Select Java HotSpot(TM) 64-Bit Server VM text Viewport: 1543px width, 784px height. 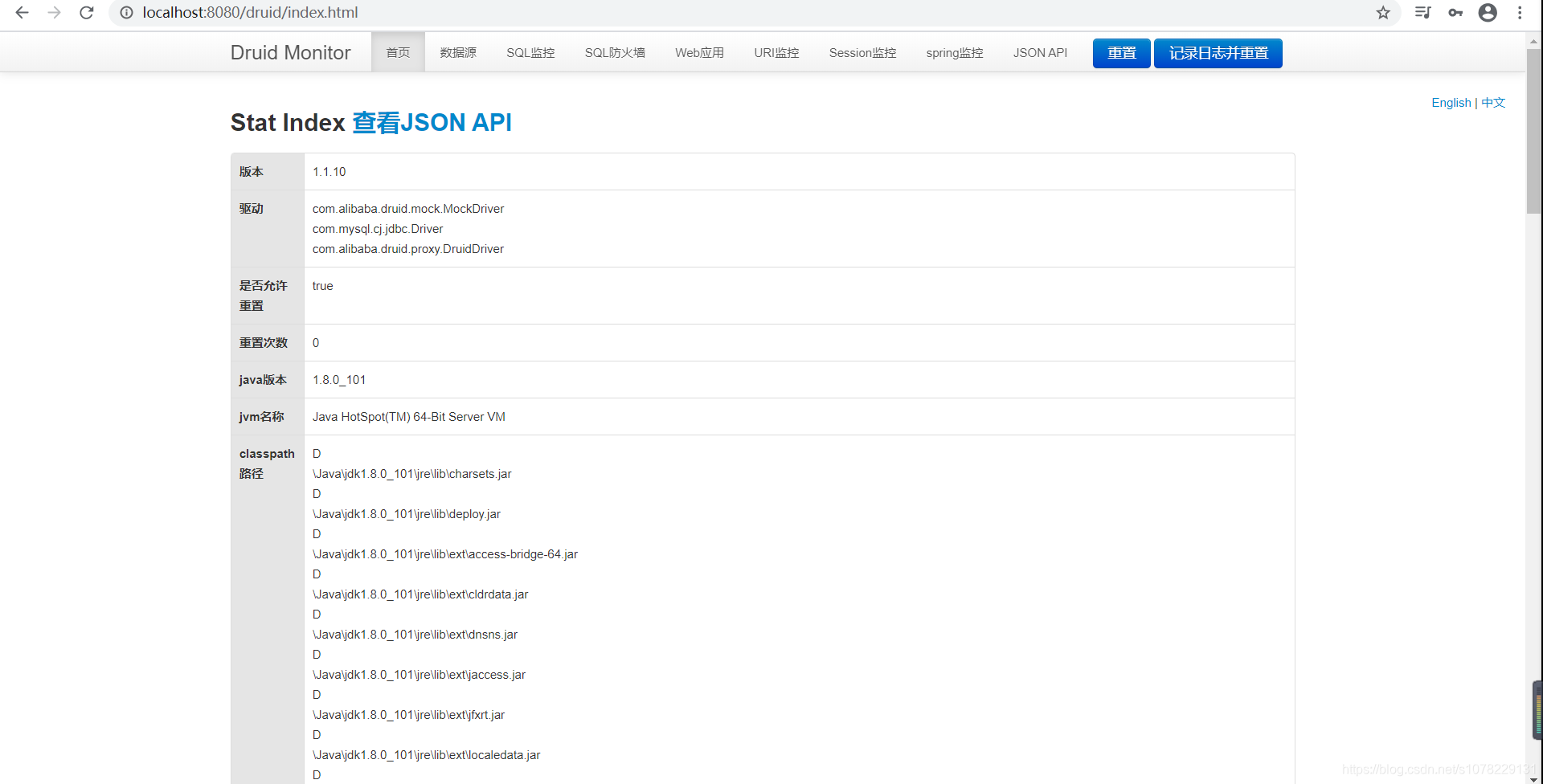pyautogui.click(x=409, y=417)
